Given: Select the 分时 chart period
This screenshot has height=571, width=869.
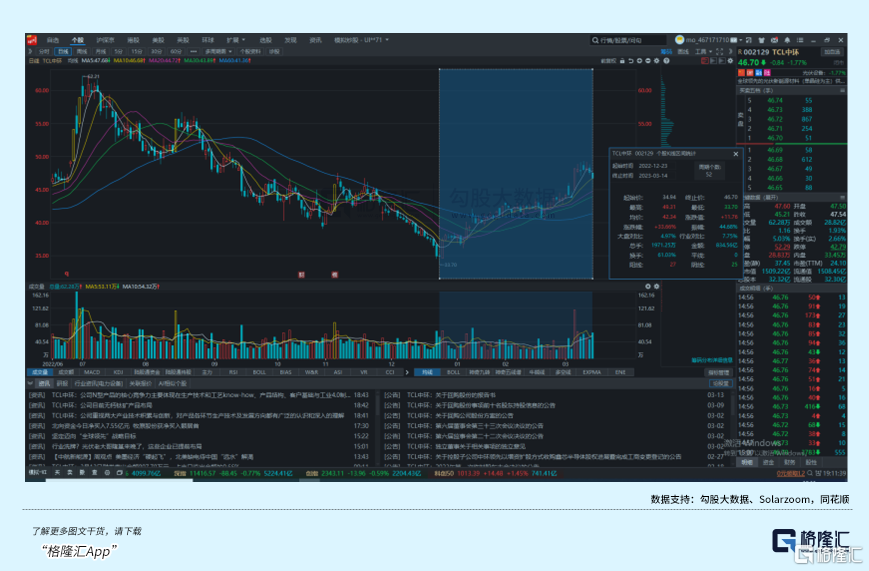Looking at the screenshot, I should (x=44, y=52).
